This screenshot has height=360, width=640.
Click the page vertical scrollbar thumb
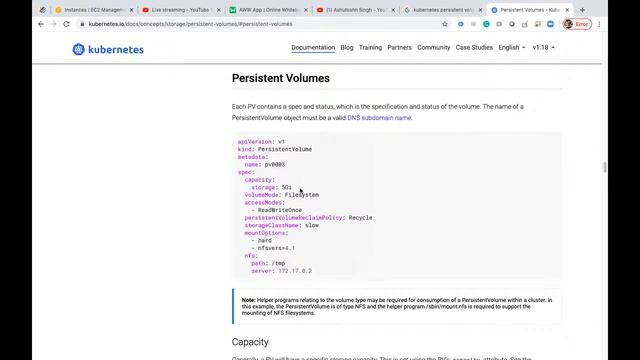[x=604, y=167]
